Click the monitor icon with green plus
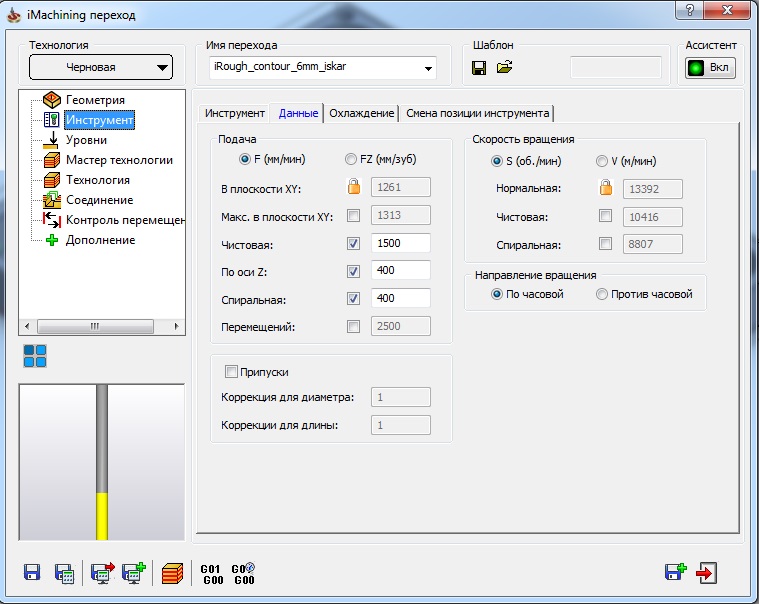Screen dimensions: 759x604 tap(134, 573)
